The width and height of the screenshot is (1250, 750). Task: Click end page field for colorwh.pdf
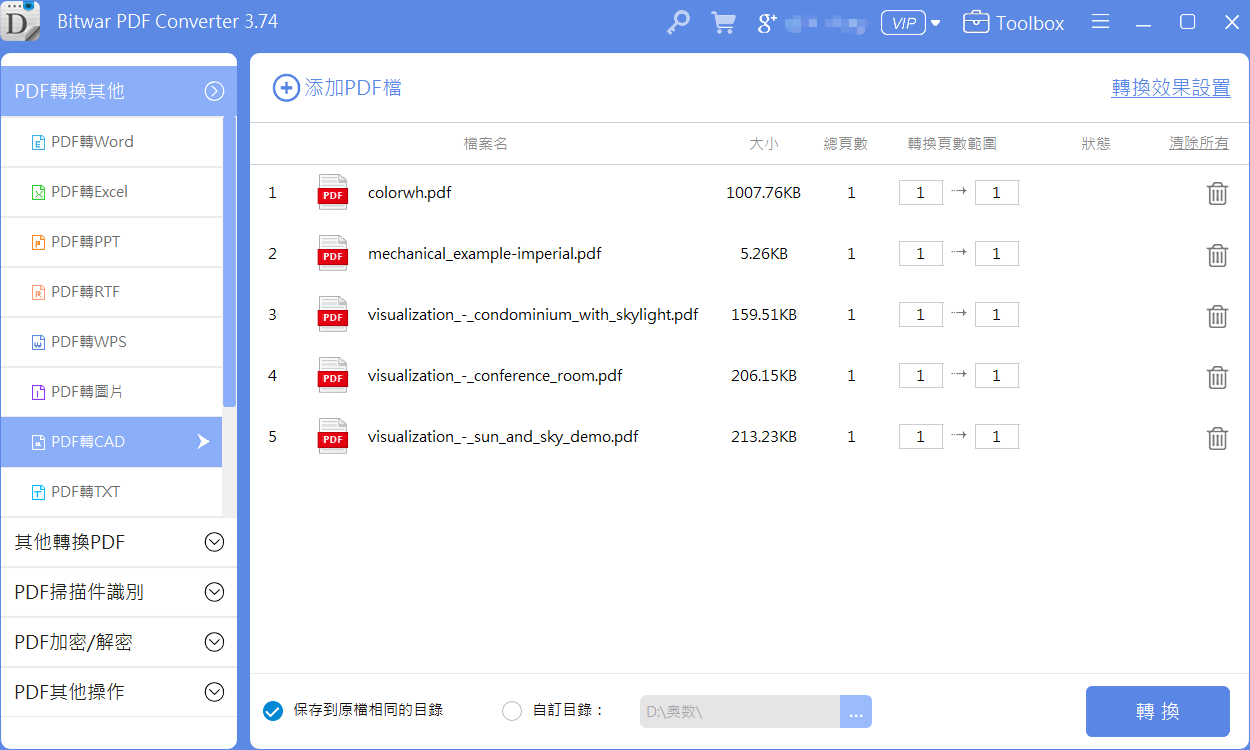(x=997, y=193)
